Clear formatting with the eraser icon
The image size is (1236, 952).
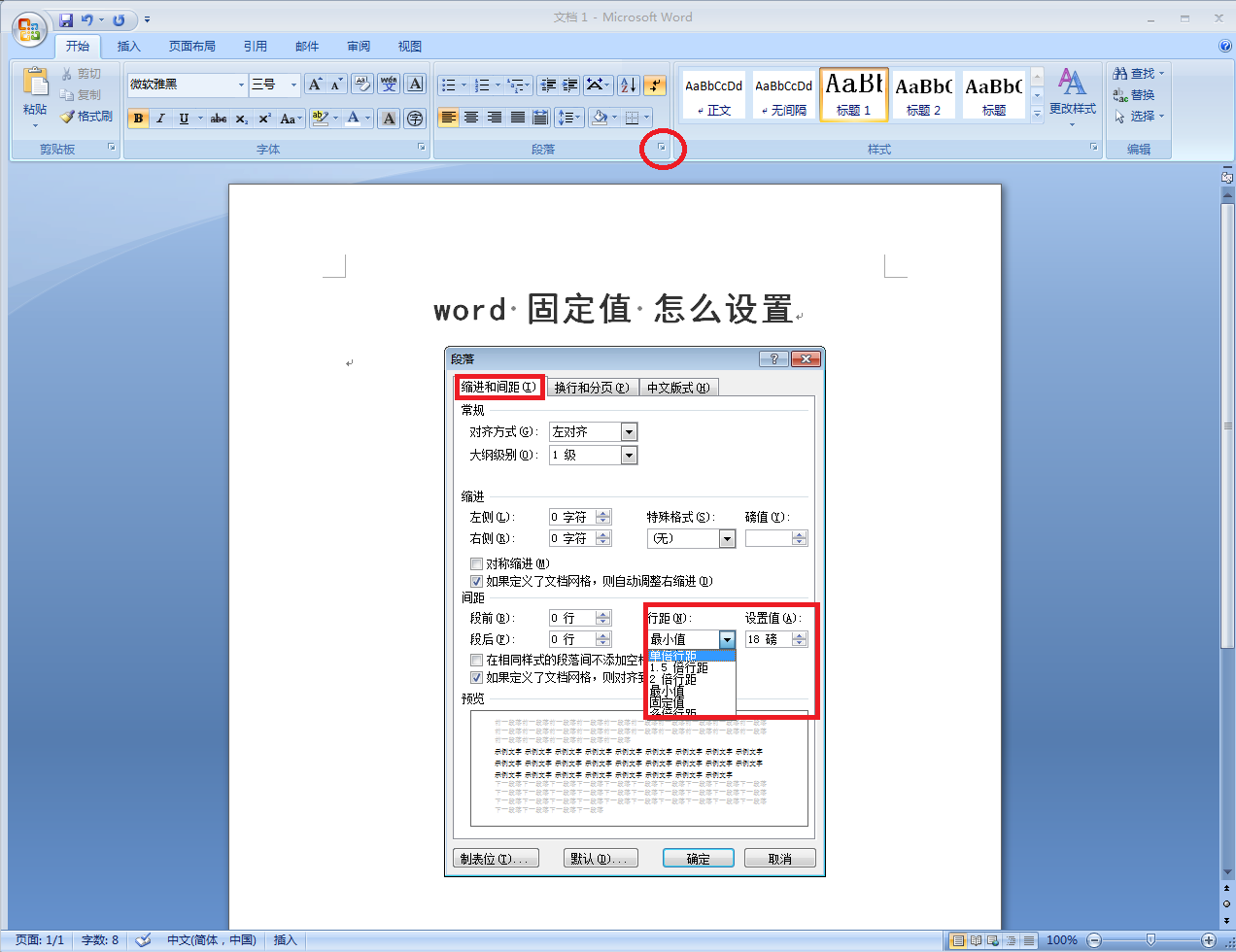pyautogui.click(x=361, y=85)
